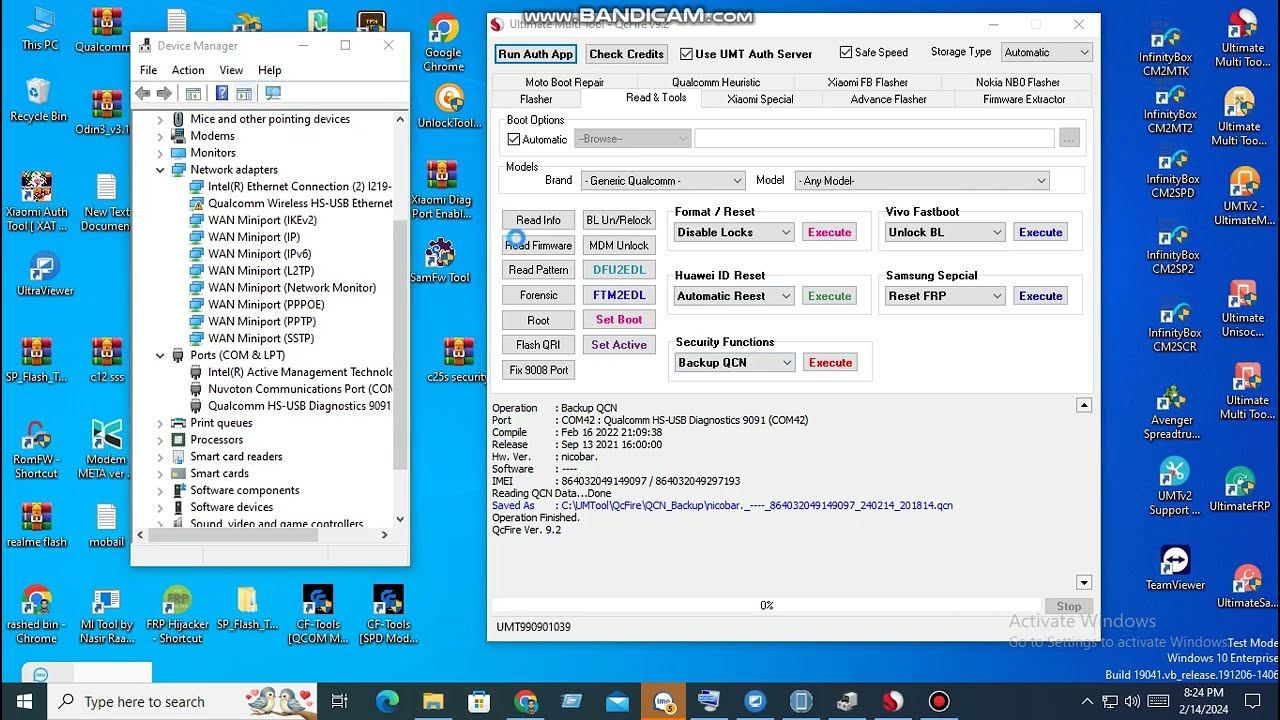Select the UnlockTool desktop icon
The width and height of the screenshot is (1280, 720).
coord(449,107)
